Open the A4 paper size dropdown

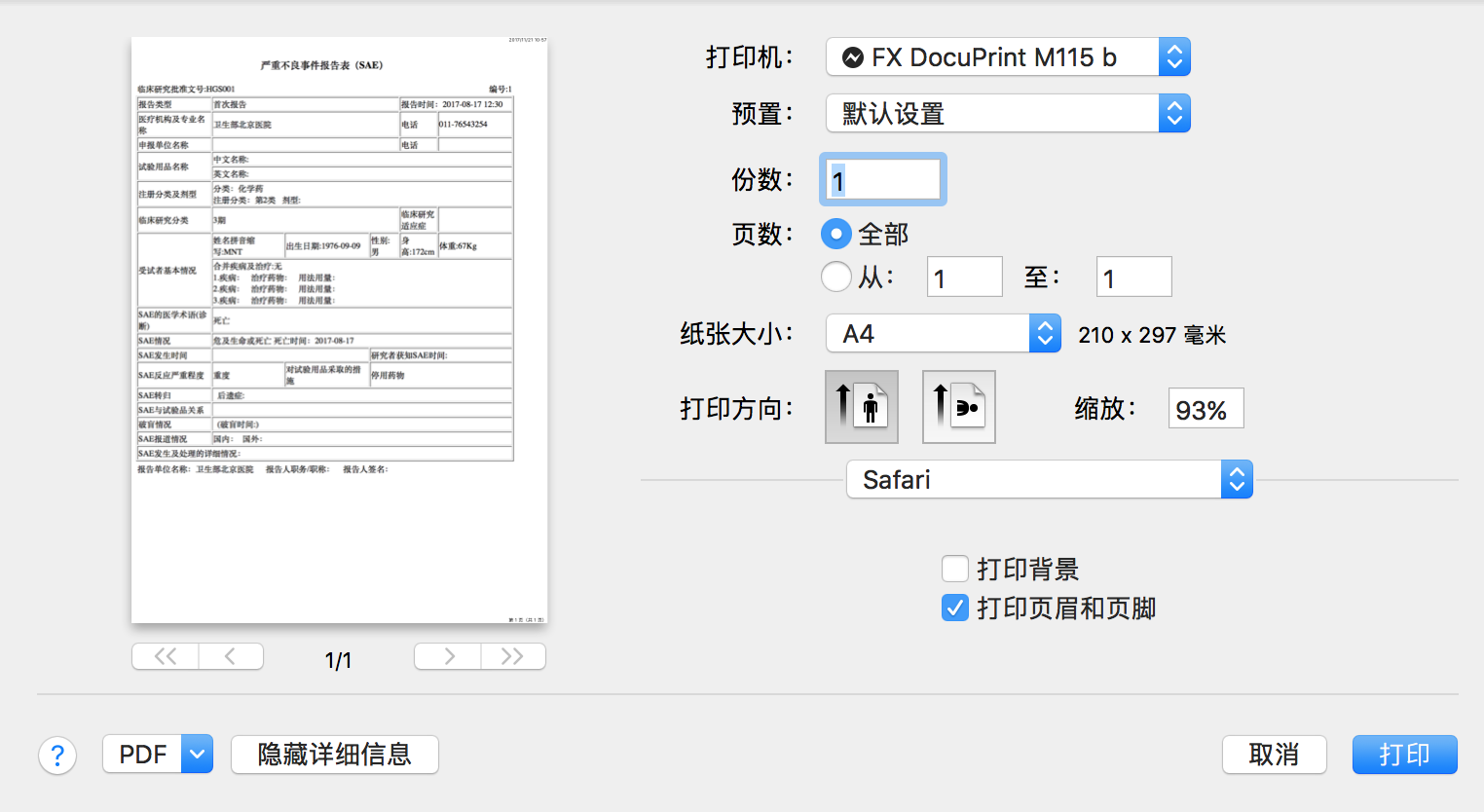[x=943, y=334]
